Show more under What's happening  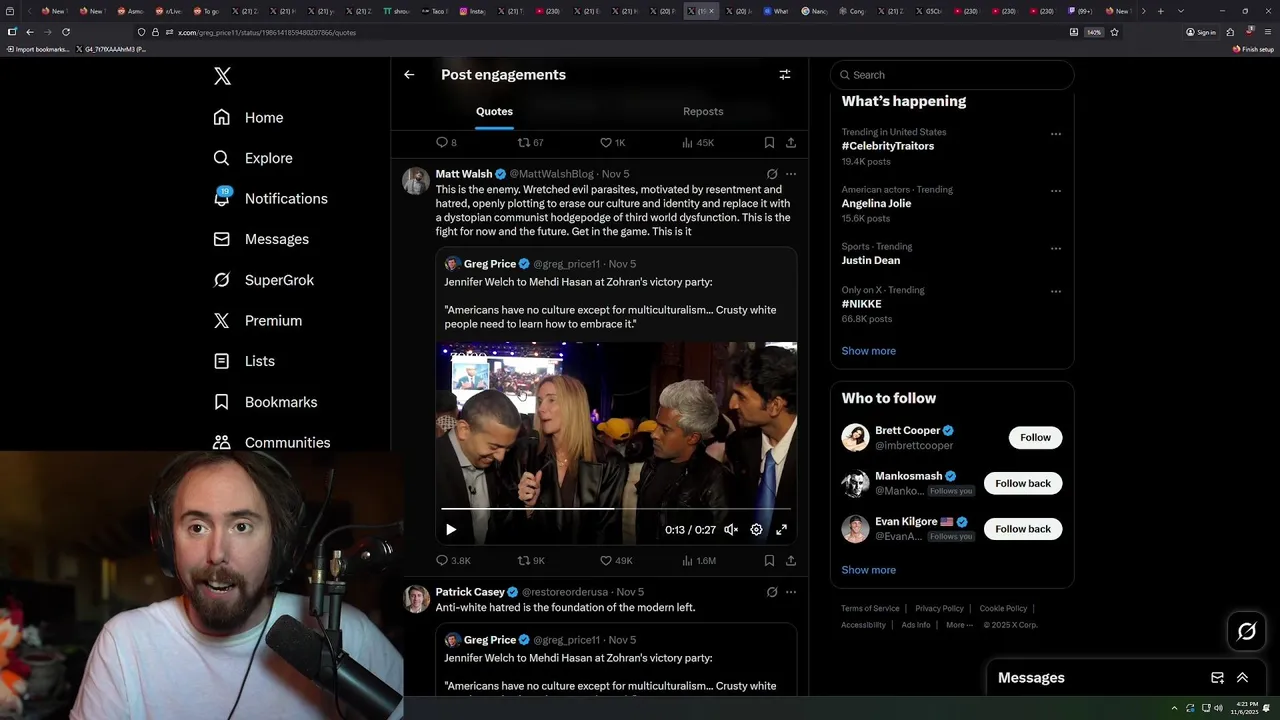click(x=869, y=351)
